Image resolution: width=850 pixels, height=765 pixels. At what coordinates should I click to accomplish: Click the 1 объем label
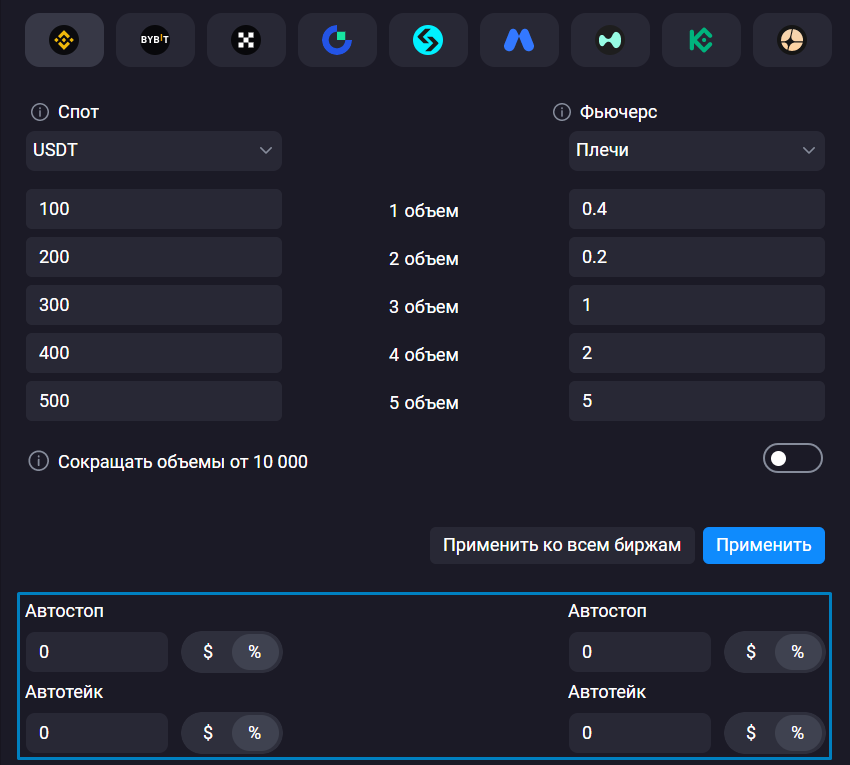tap(424, 211)
